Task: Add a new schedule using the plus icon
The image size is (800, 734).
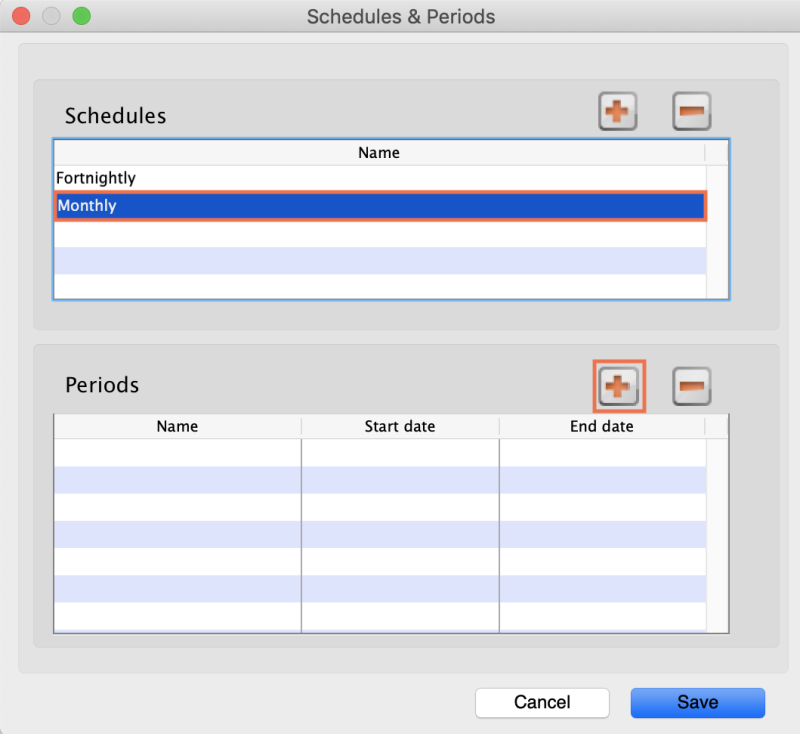Action: [x=617, y=111]
